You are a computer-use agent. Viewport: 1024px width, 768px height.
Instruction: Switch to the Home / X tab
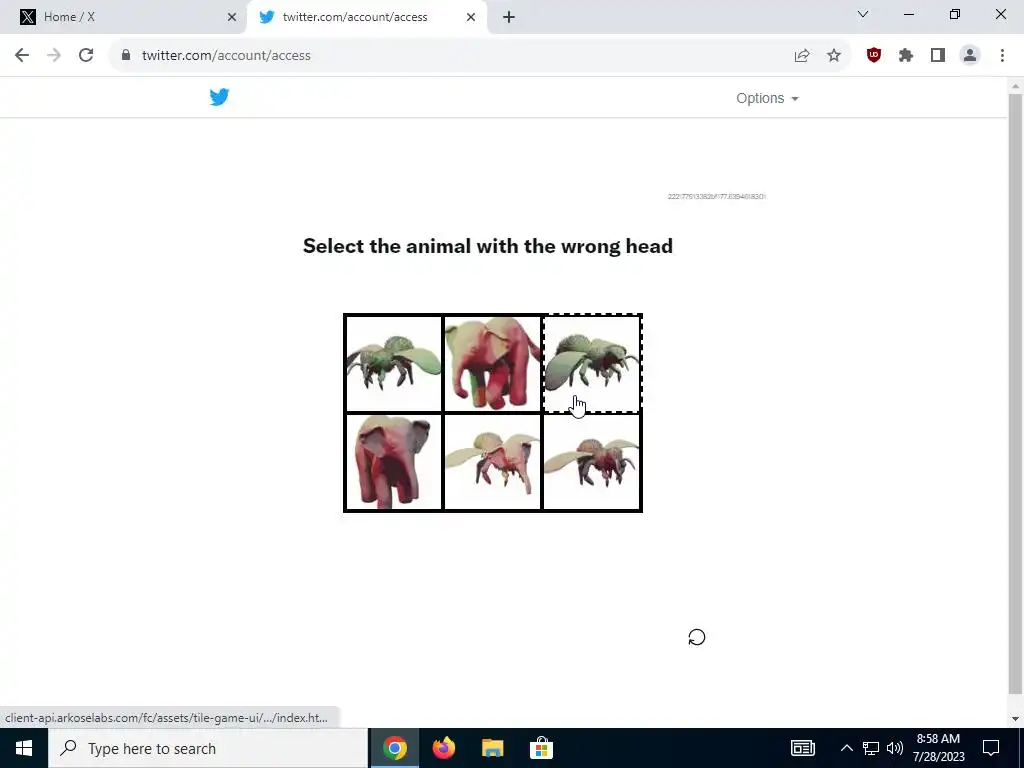pyautogui.click(x=124, y=17)
